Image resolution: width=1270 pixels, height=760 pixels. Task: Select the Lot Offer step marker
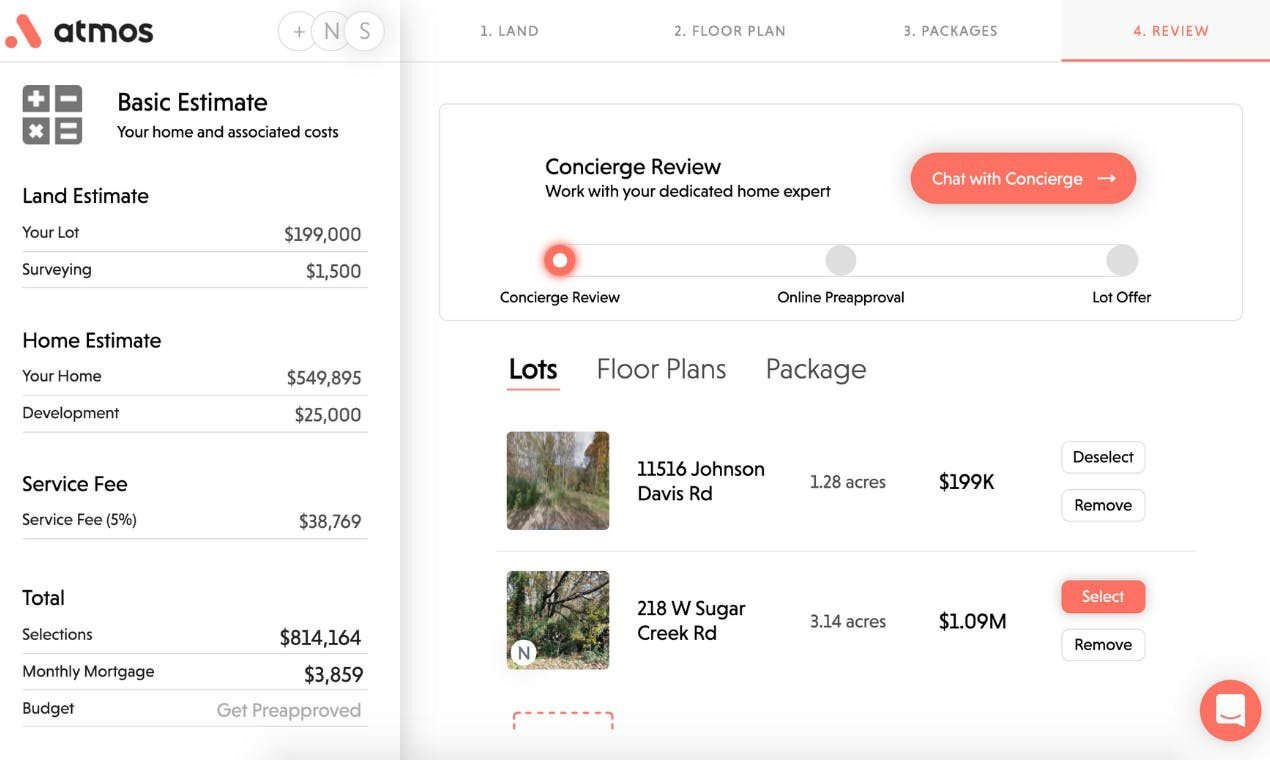coord(1122,261)
